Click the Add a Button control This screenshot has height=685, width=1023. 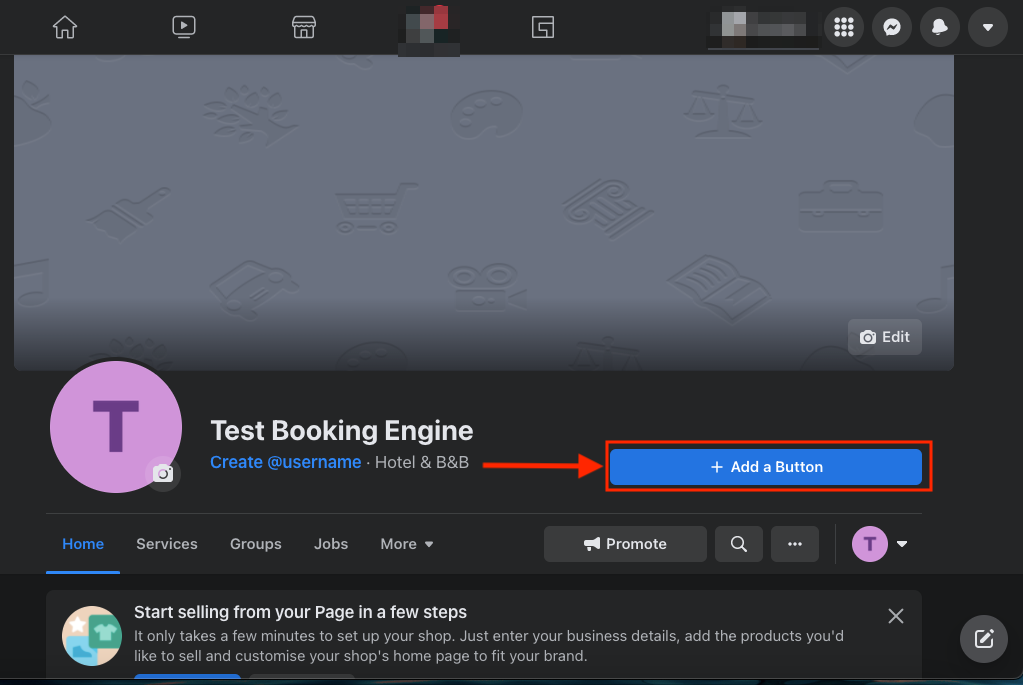[766, 466]
